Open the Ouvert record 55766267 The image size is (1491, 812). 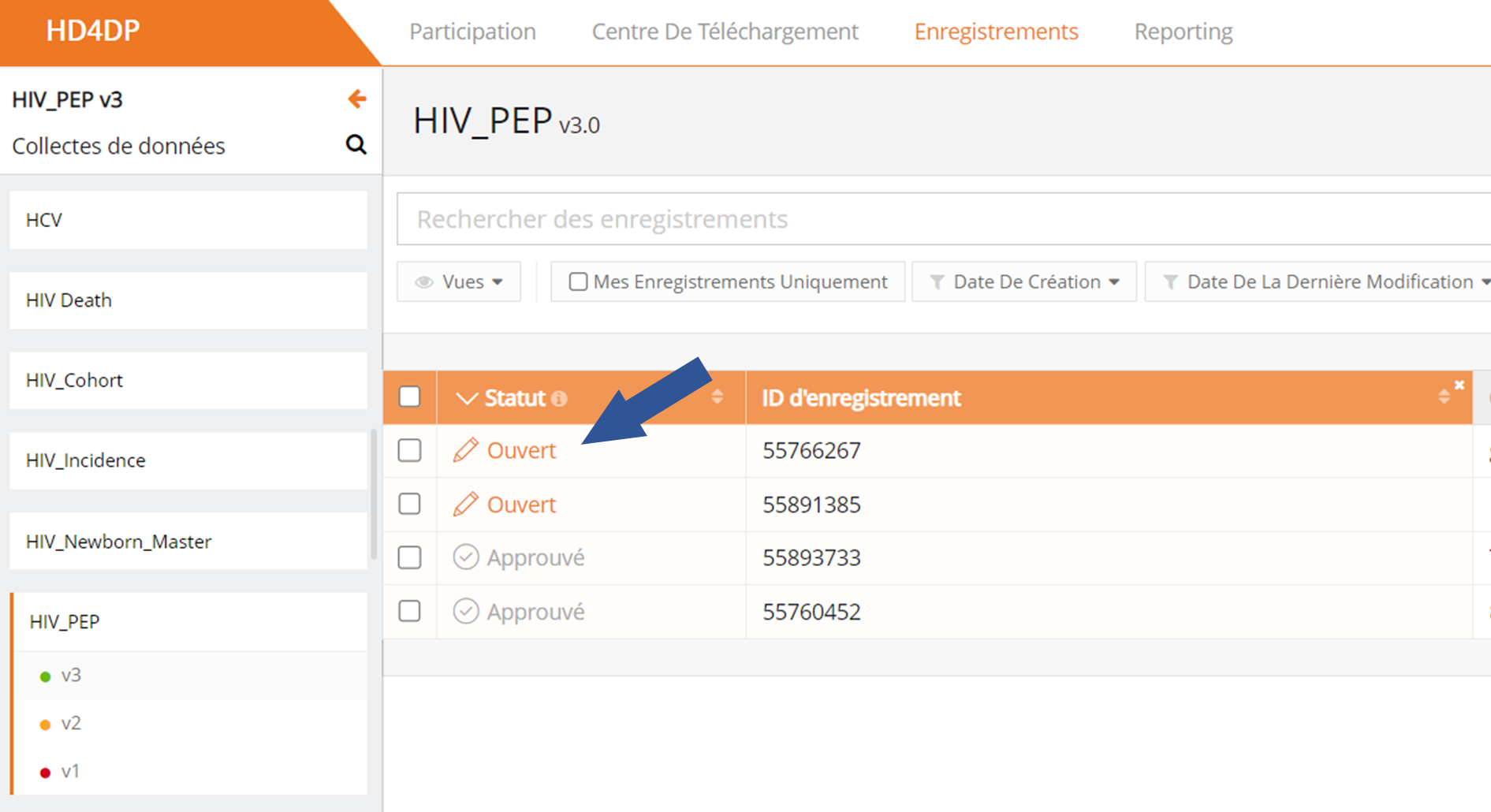pos(521,451)
